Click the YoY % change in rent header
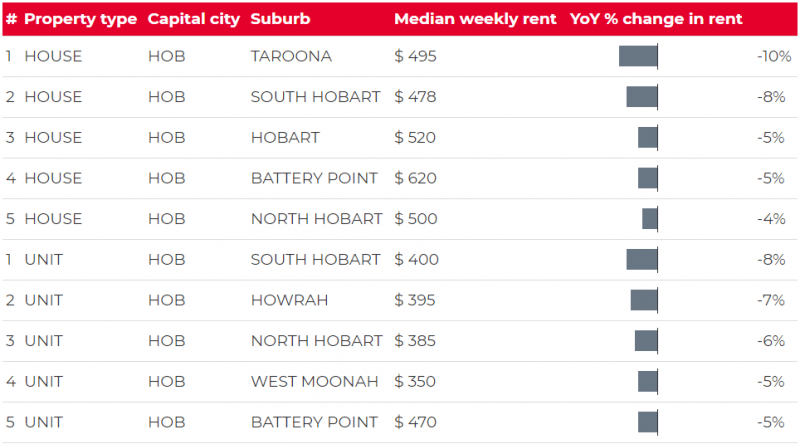This screenshot has width=800, height=444. (656, 19)
